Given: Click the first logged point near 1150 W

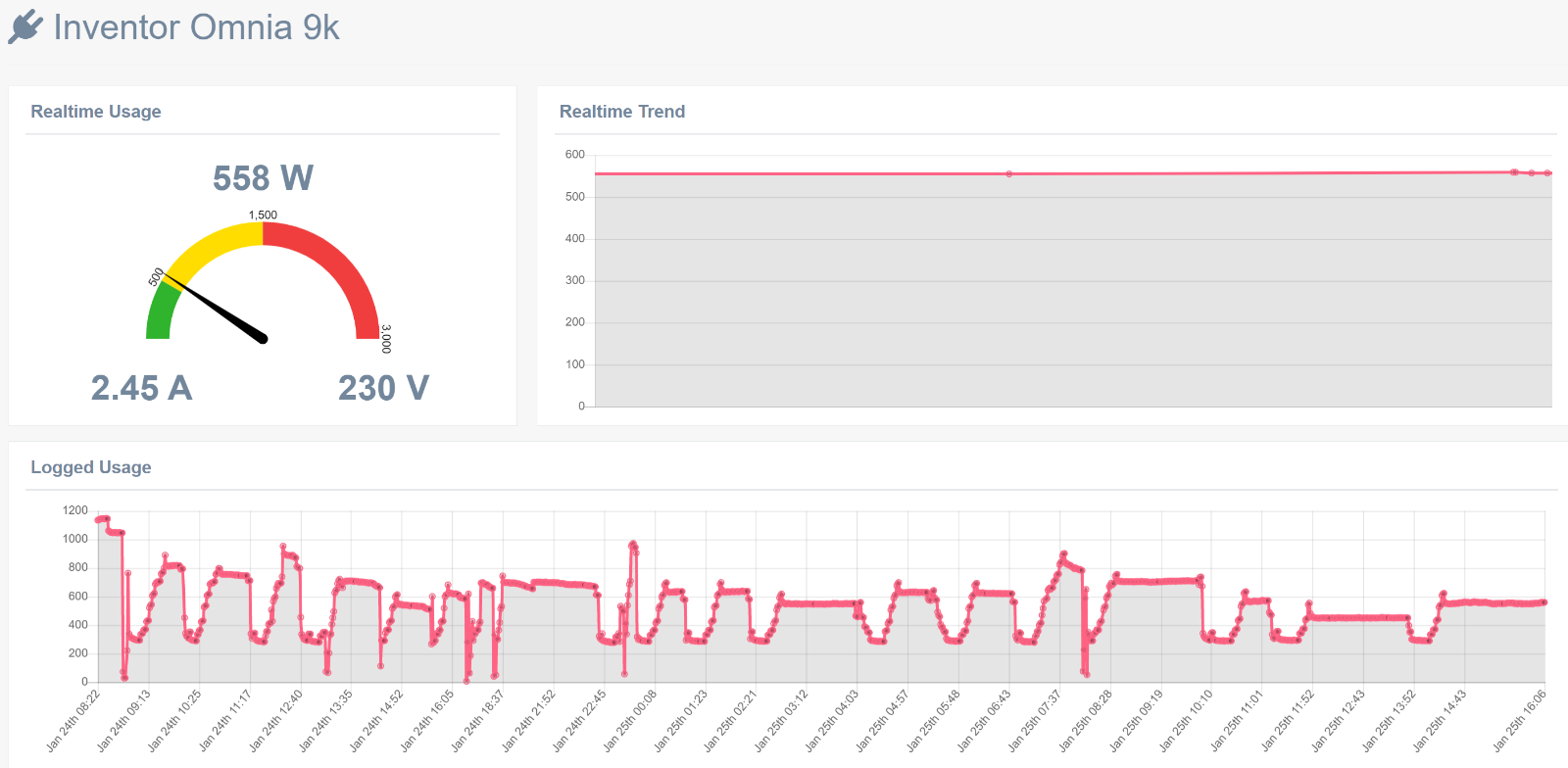Looking at the screenshot, I should point(98,519).
